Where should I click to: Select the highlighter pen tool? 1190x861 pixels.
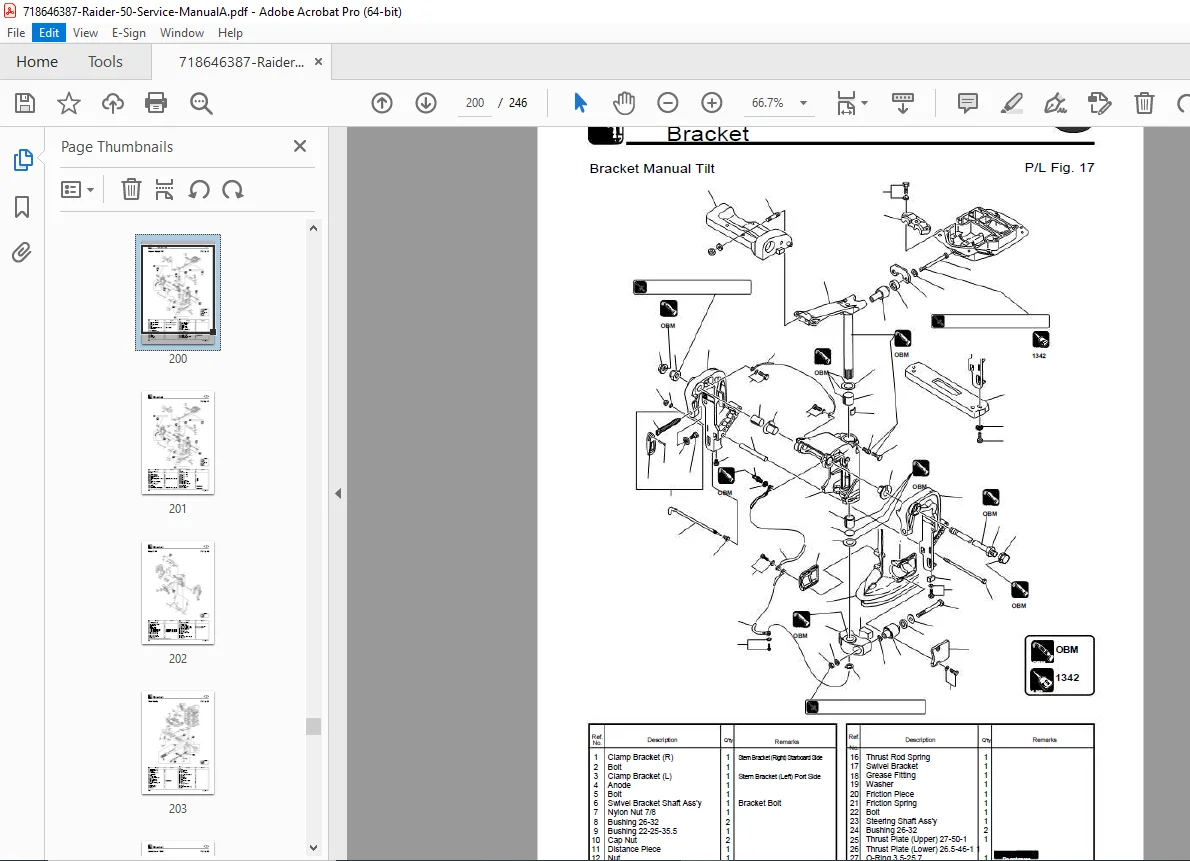tap(1012, 102)
